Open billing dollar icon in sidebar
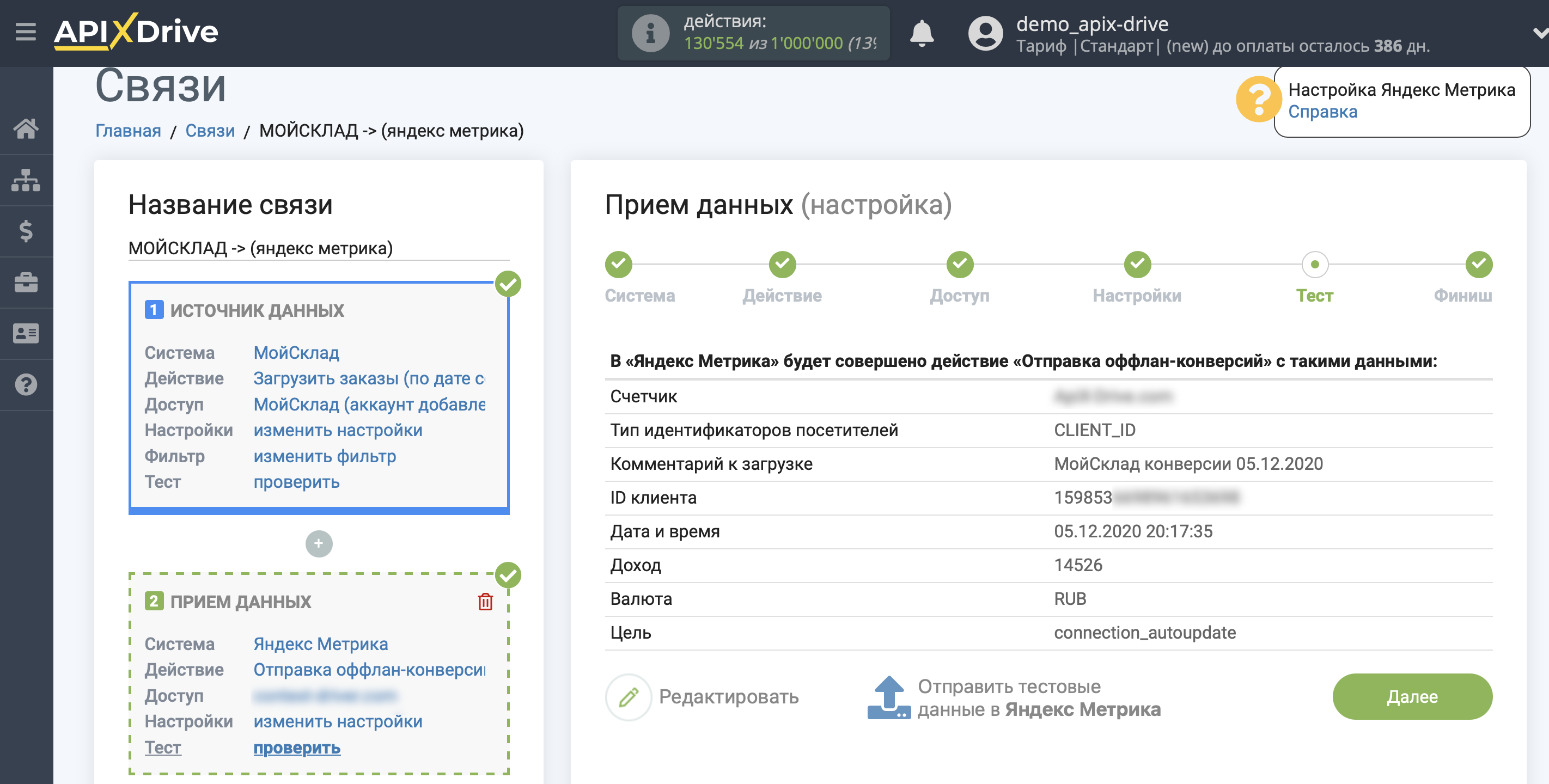The image size is (1549, 784). (26, 231)
